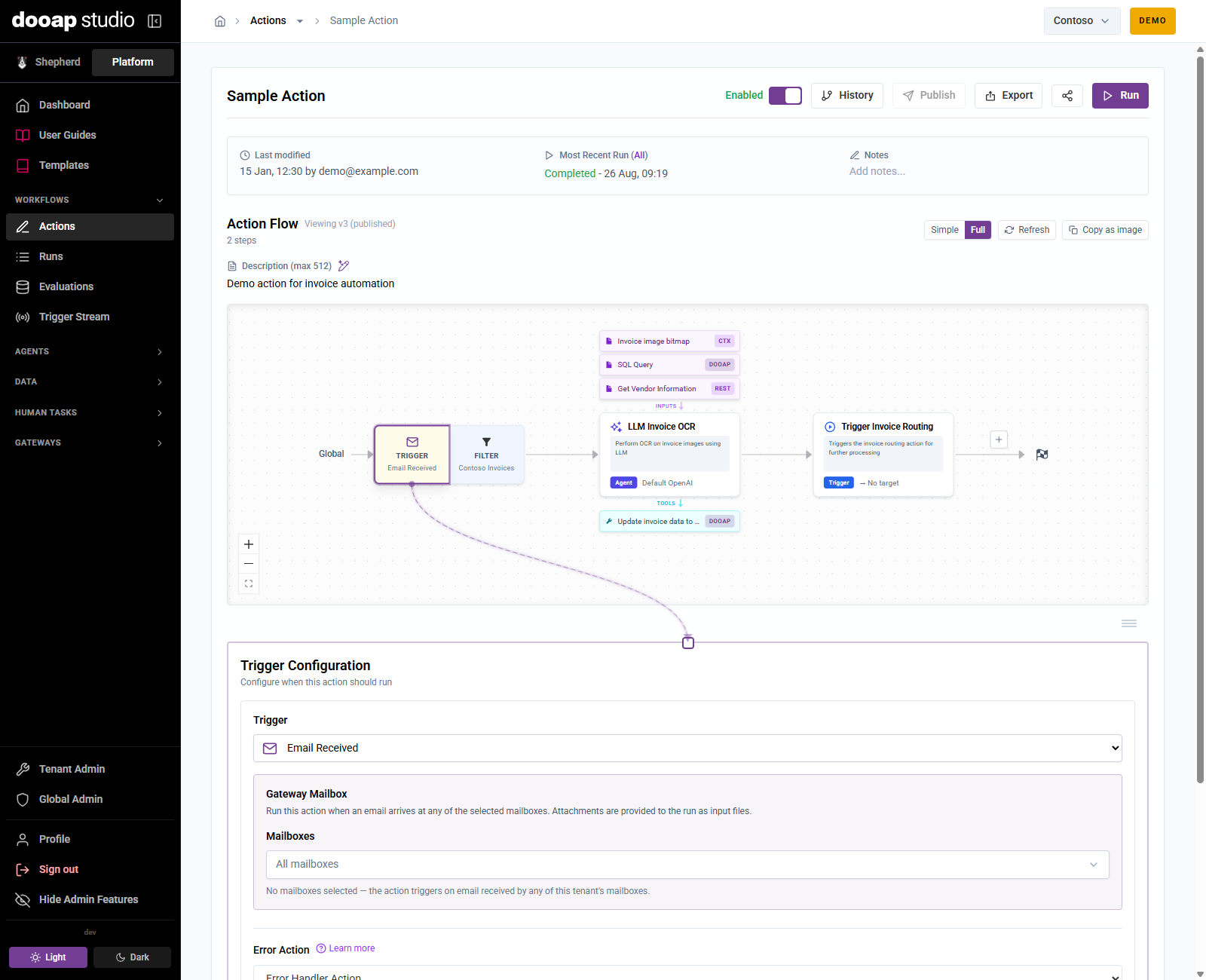Click the page vertical scrollbar
The image size is (1206, 980).
(1200, 418)
